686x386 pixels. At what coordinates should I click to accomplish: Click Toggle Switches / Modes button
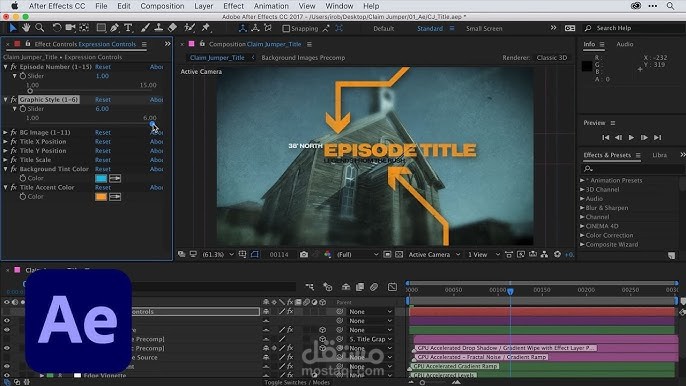[297, 382]
